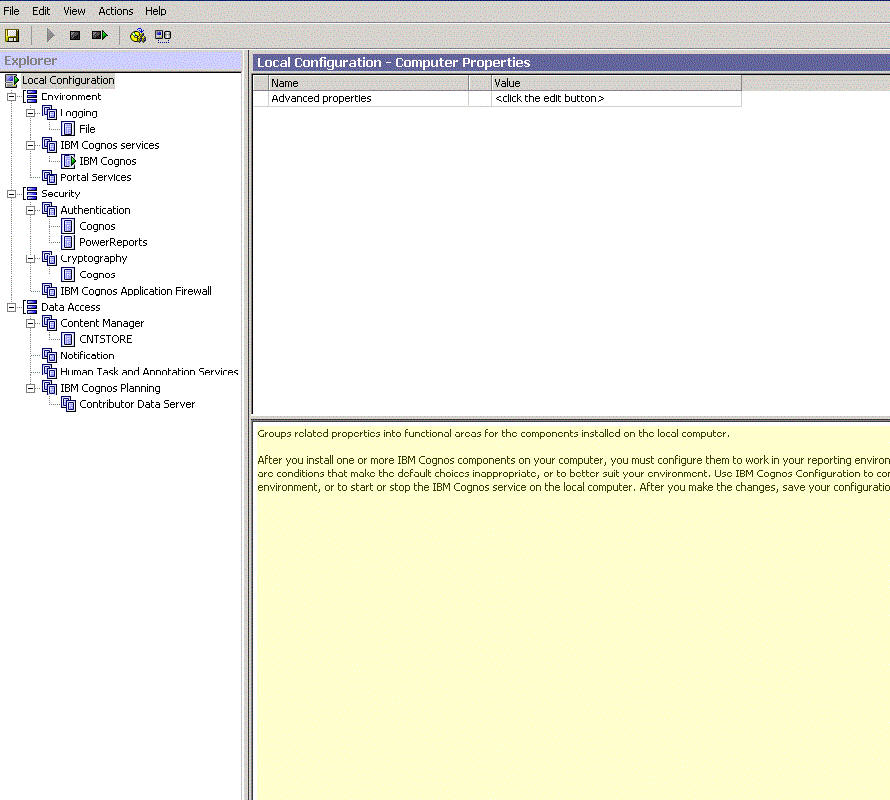This screenshot has width=890, height=800.
Task: Collapse the IBM Cognos Planning node
Action: 31,388
